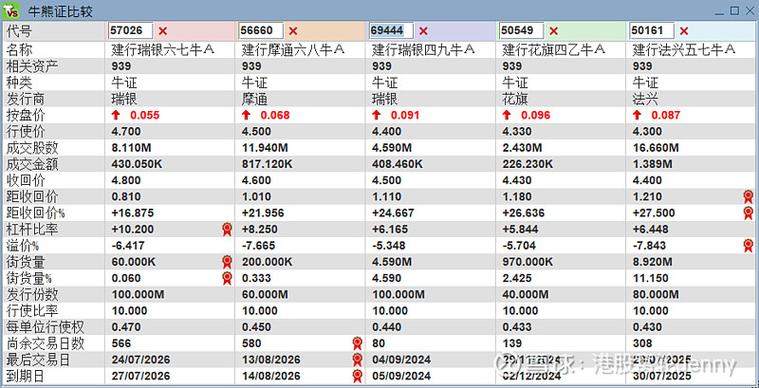Click premium value -5.348
This screenshot has height=388, width=759.
(389, 245)
